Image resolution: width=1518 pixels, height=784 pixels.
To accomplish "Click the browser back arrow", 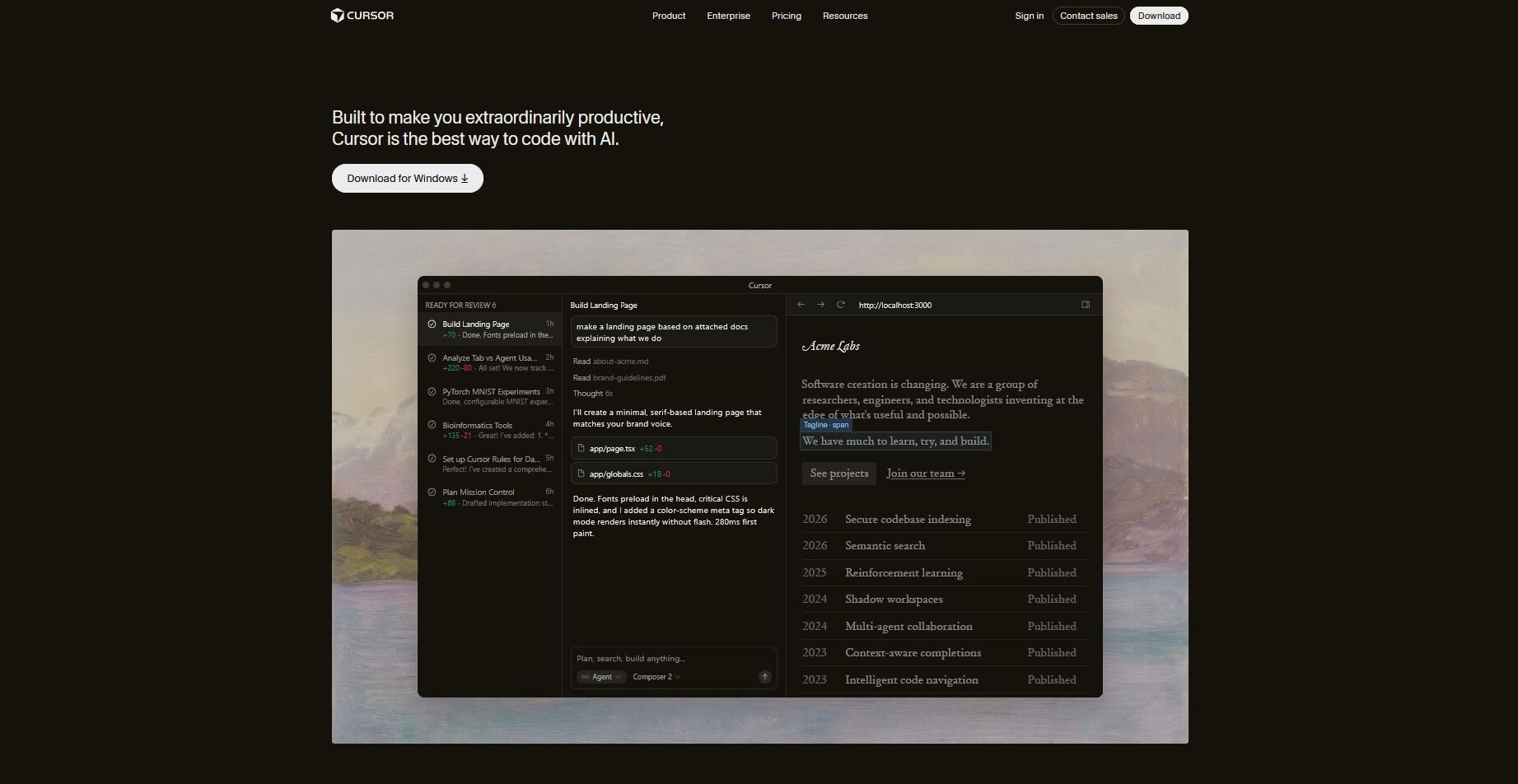I will click(801, 305).
